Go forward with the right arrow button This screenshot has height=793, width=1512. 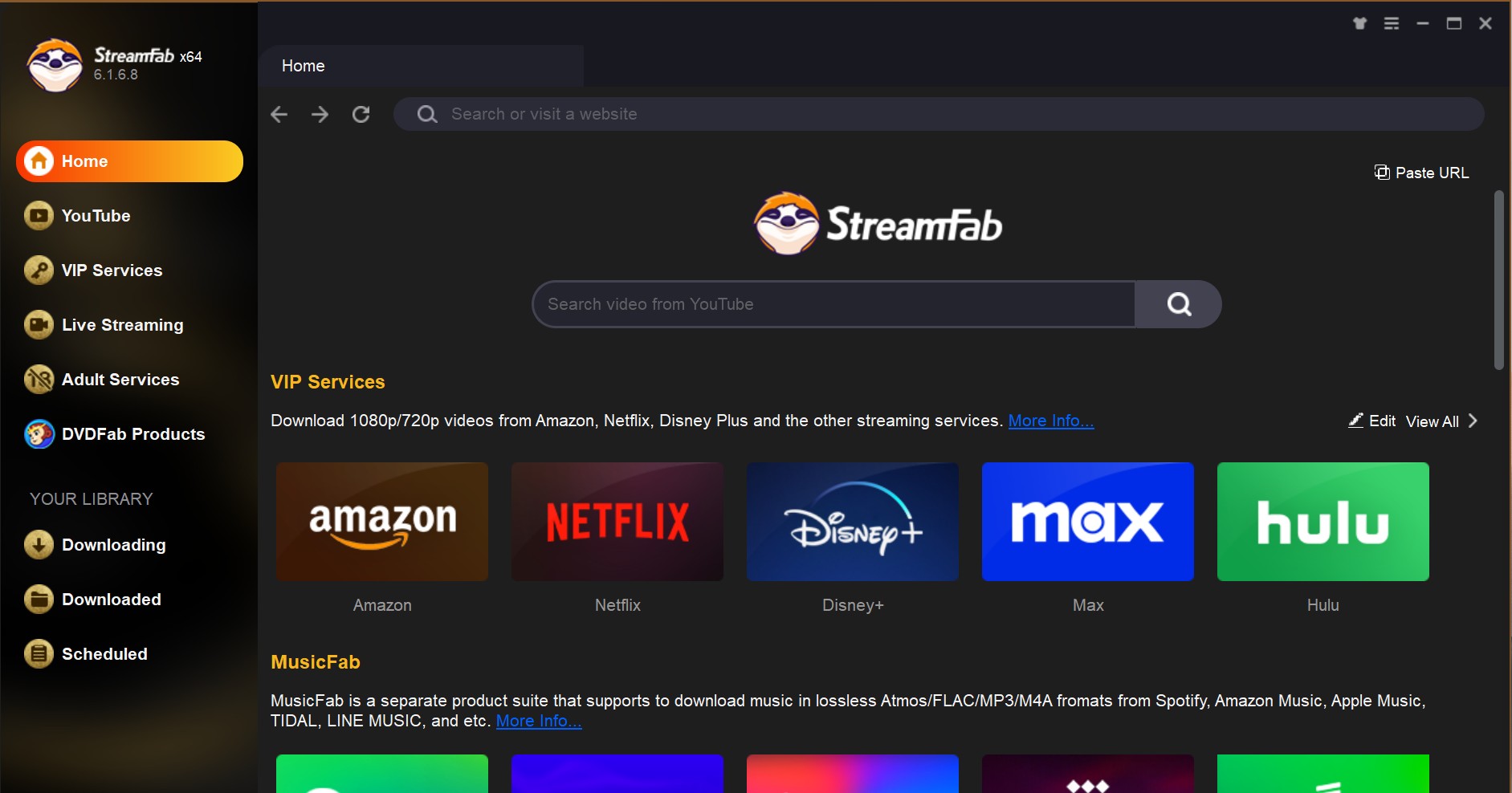coord(320,114)
